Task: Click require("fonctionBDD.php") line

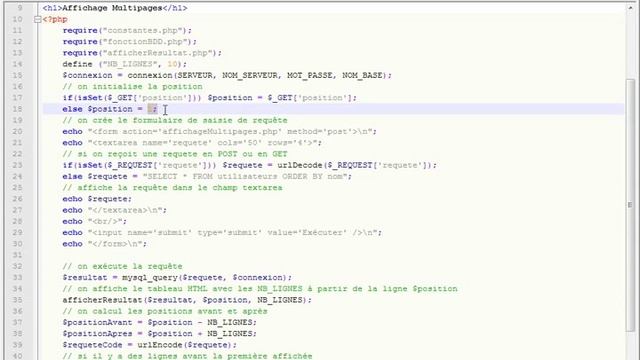Action: pyautogui.click(x=130, y=42)
